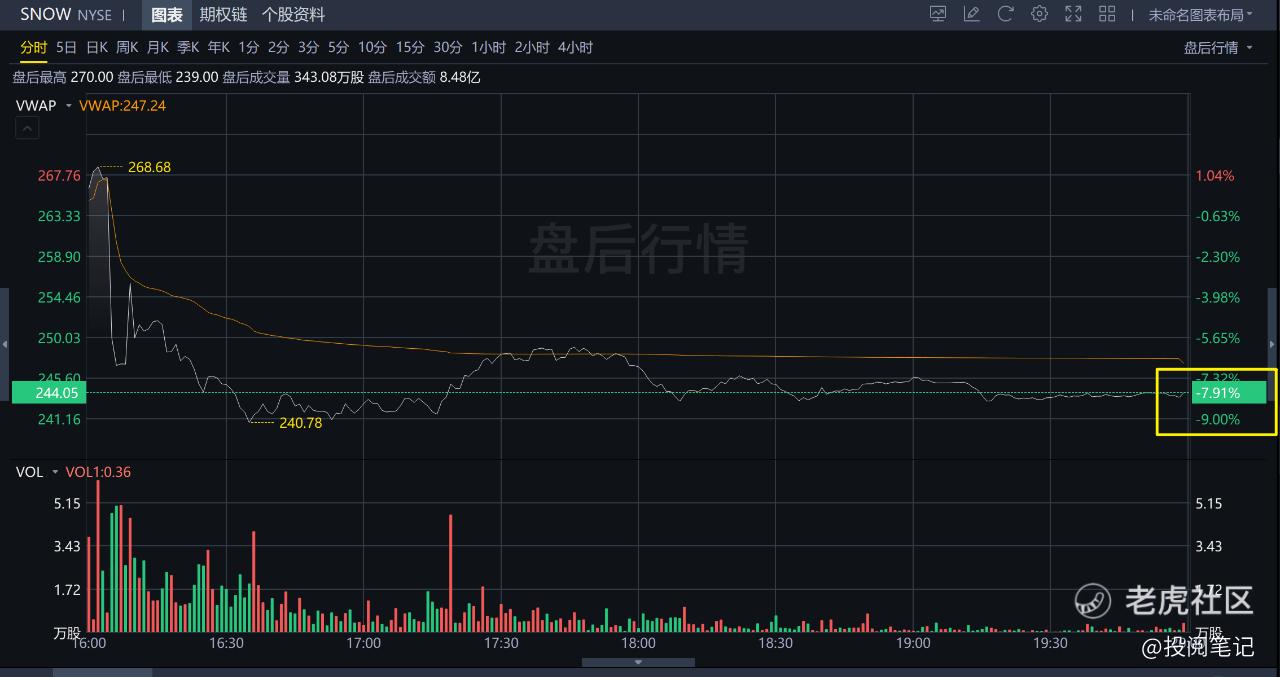Switch to the 个股资料 tab
This screenshot has height=677, width=1280.
click(x=293, y=15)
